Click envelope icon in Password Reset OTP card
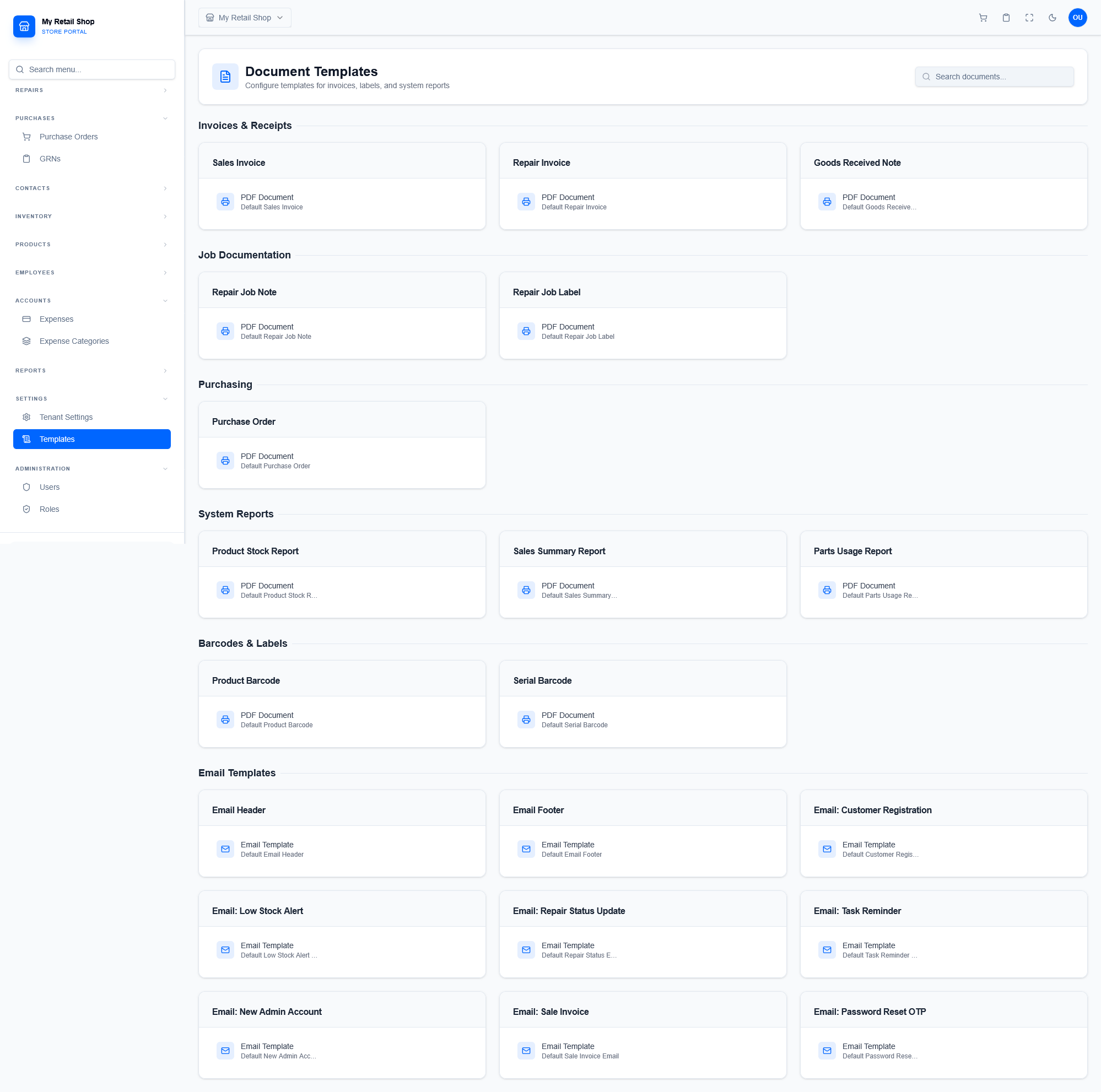Image resolution: width=1101 pixels, height=1092 pixels. 827,1051
